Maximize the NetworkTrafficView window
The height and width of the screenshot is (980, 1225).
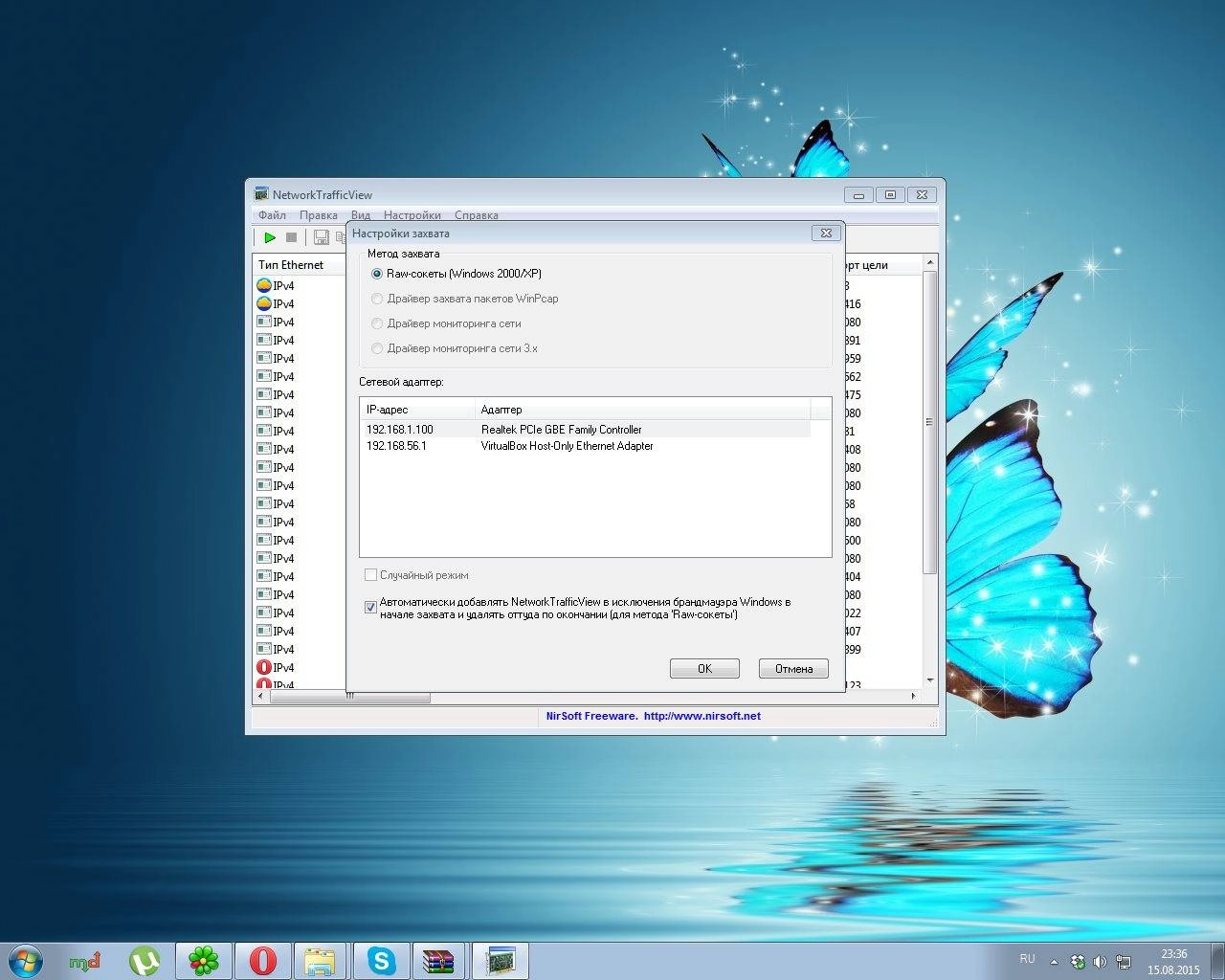tap(890, 194)
